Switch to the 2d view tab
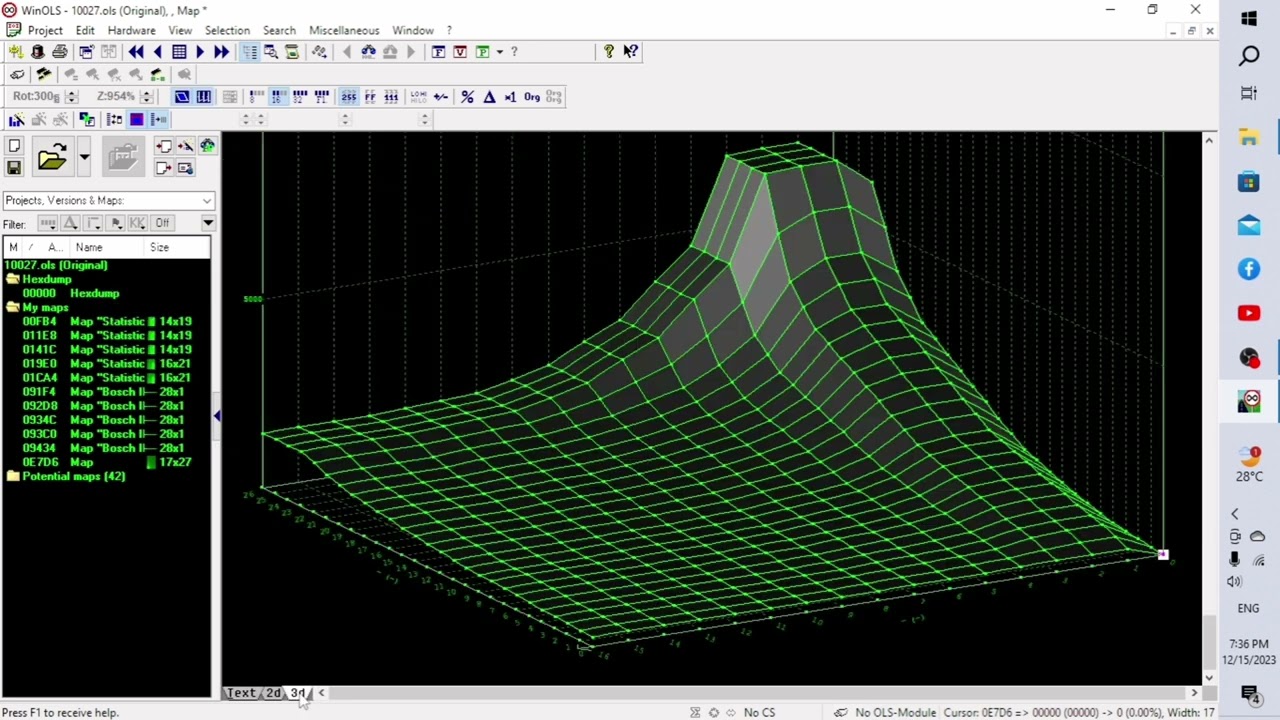 (x=273, y=693)
